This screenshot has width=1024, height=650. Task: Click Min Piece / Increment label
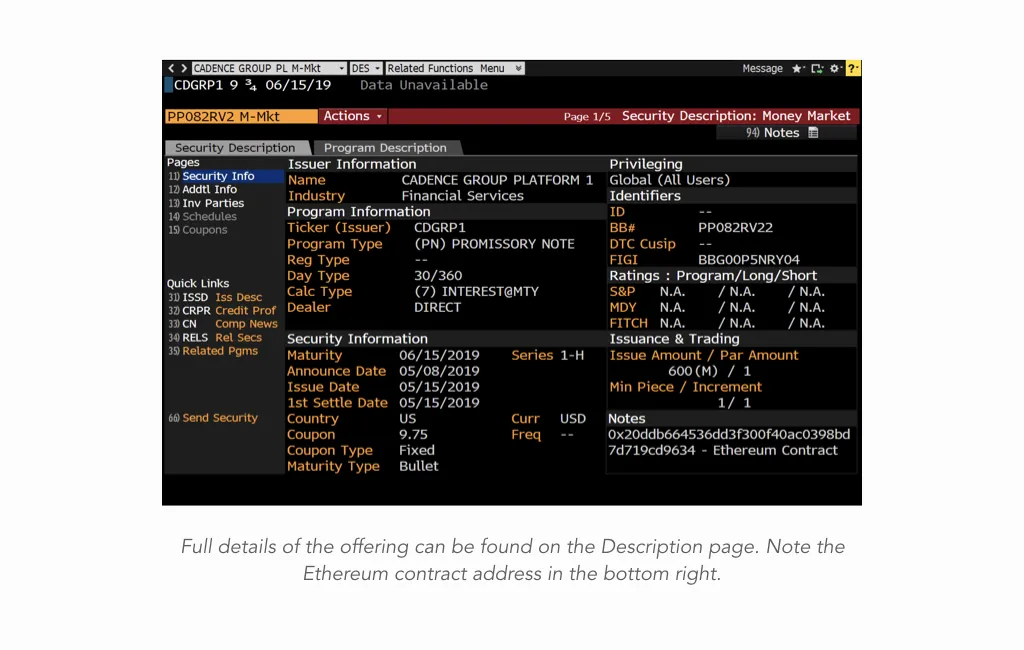685,387
